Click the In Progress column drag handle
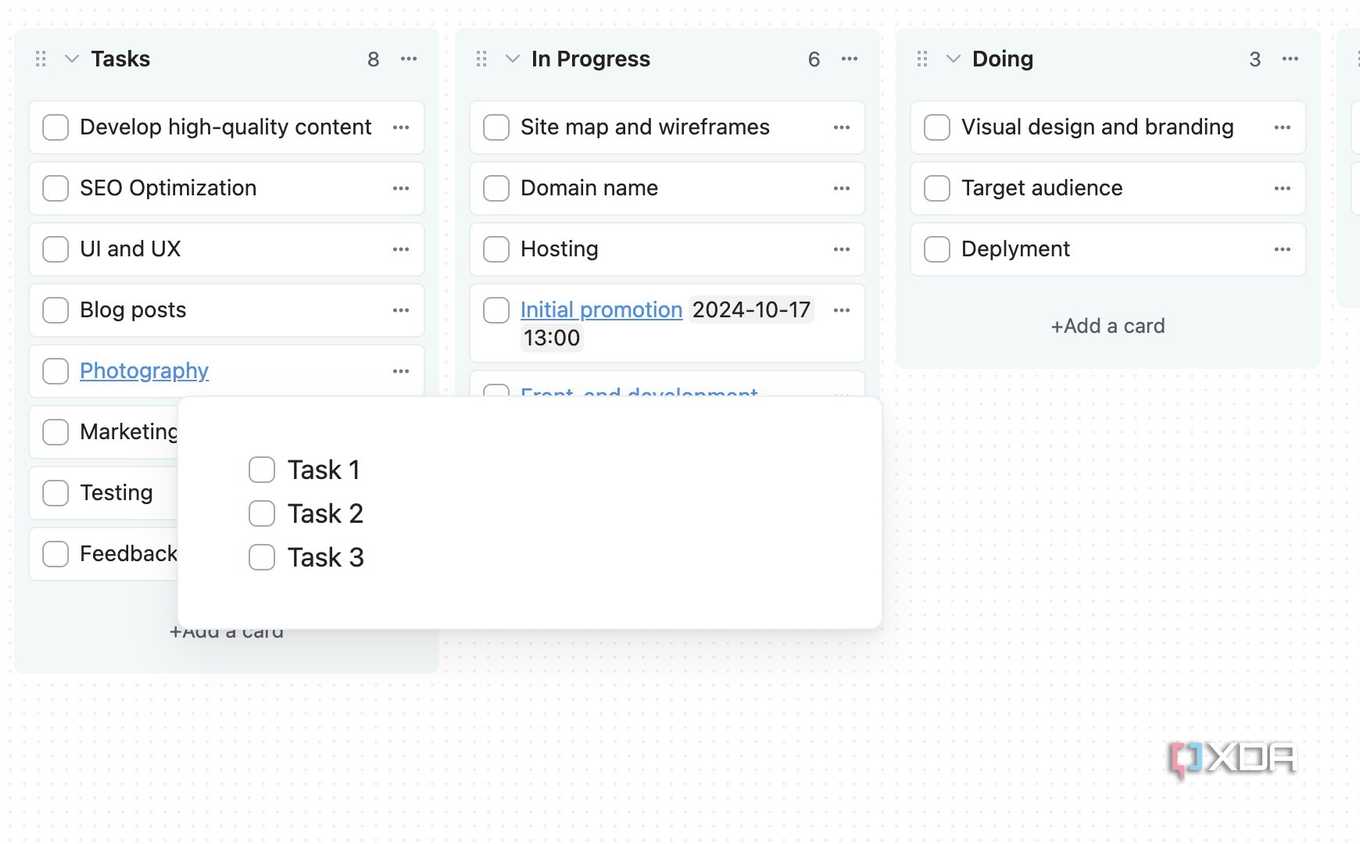Viewport: 1360px width, 844px height. [x=481, y=59]
